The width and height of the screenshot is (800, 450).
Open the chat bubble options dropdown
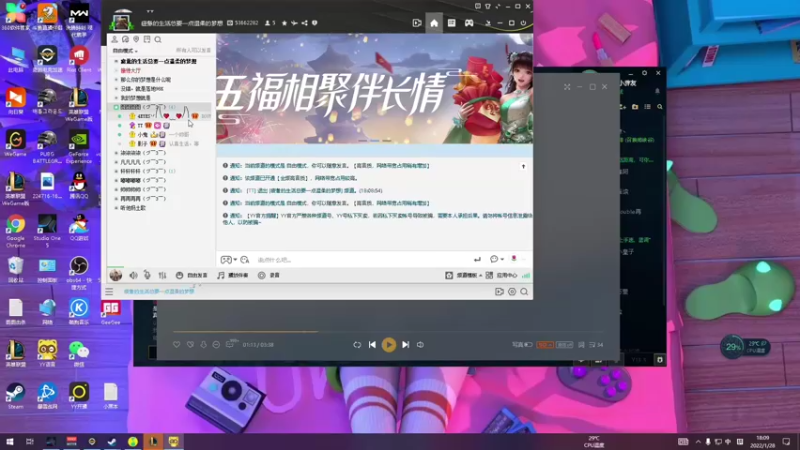[496, 260]
